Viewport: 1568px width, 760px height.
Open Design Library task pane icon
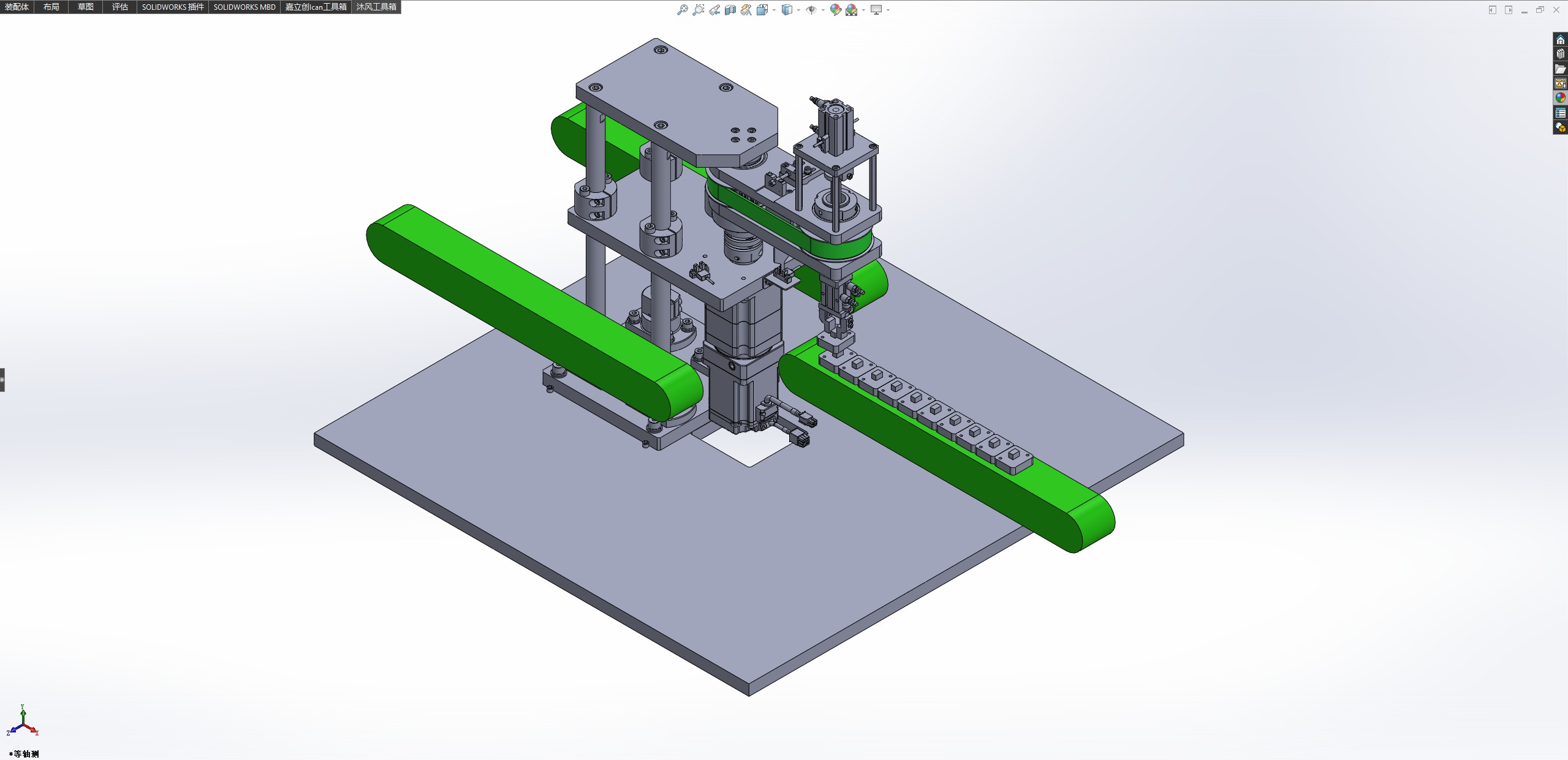coord(1560,55)
